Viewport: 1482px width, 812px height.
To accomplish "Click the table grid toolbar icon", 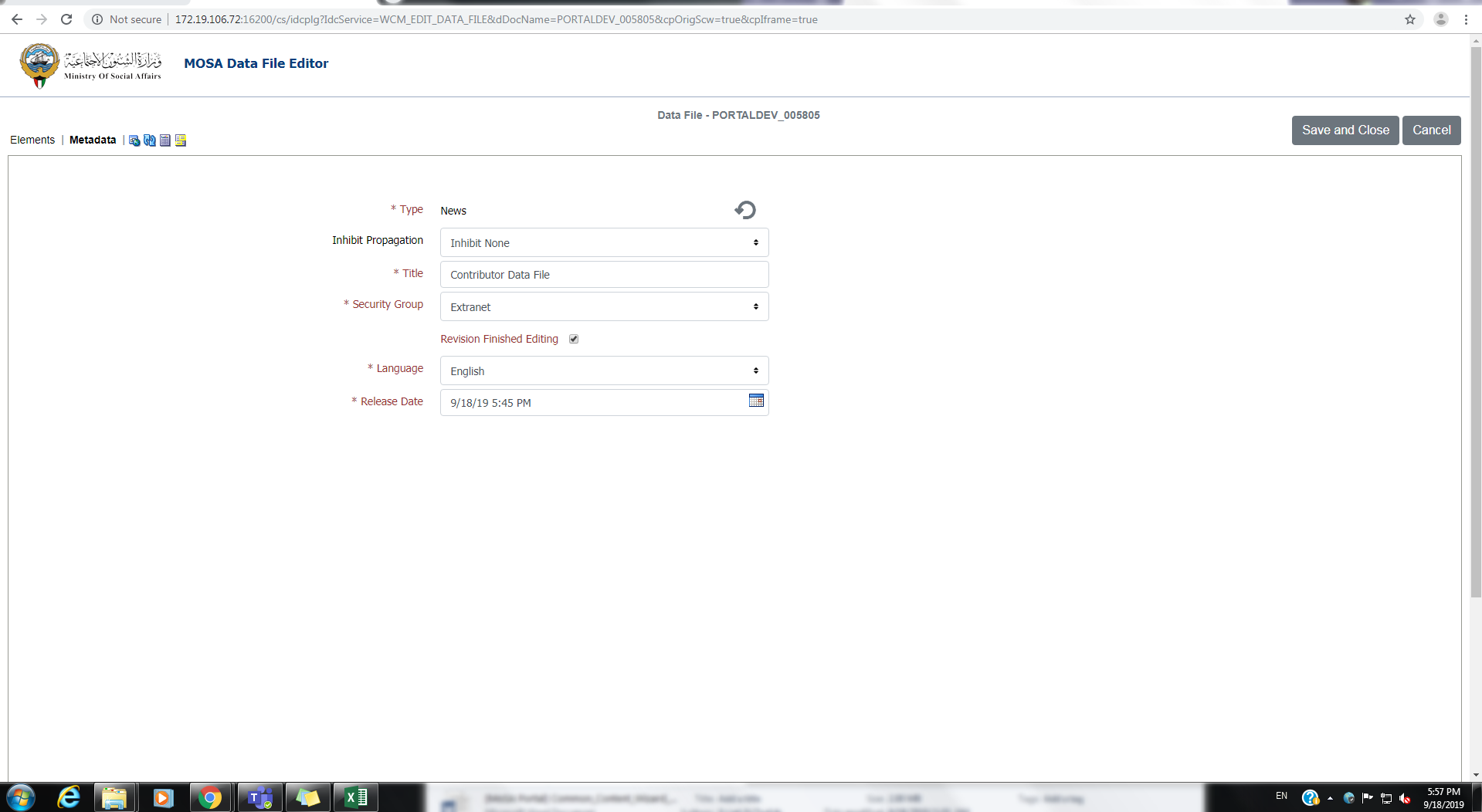I will pyautogui.click(x=165, y=140).
